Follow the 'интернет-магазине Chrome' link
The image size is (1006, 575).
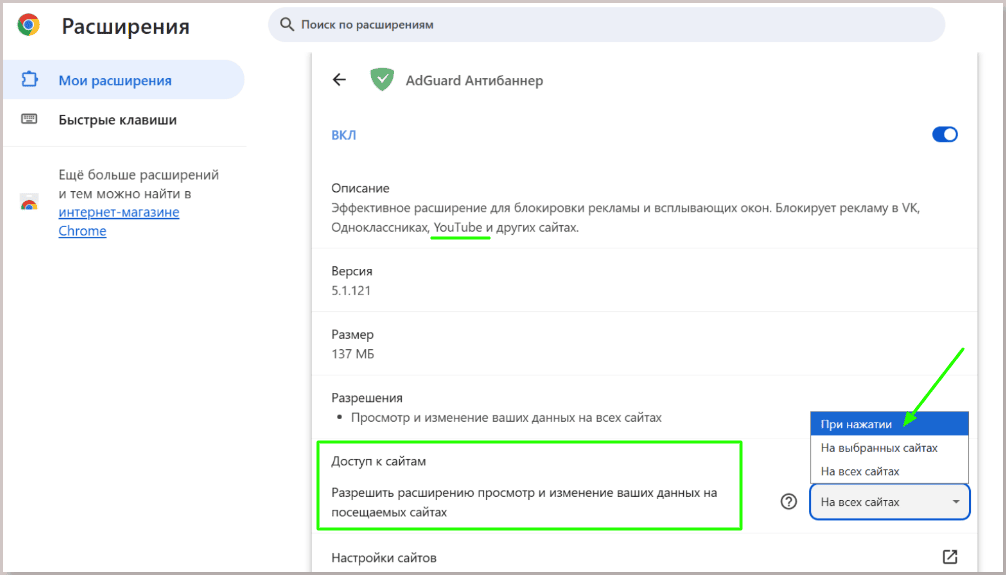pyautogui.click(x=119, y=221)
